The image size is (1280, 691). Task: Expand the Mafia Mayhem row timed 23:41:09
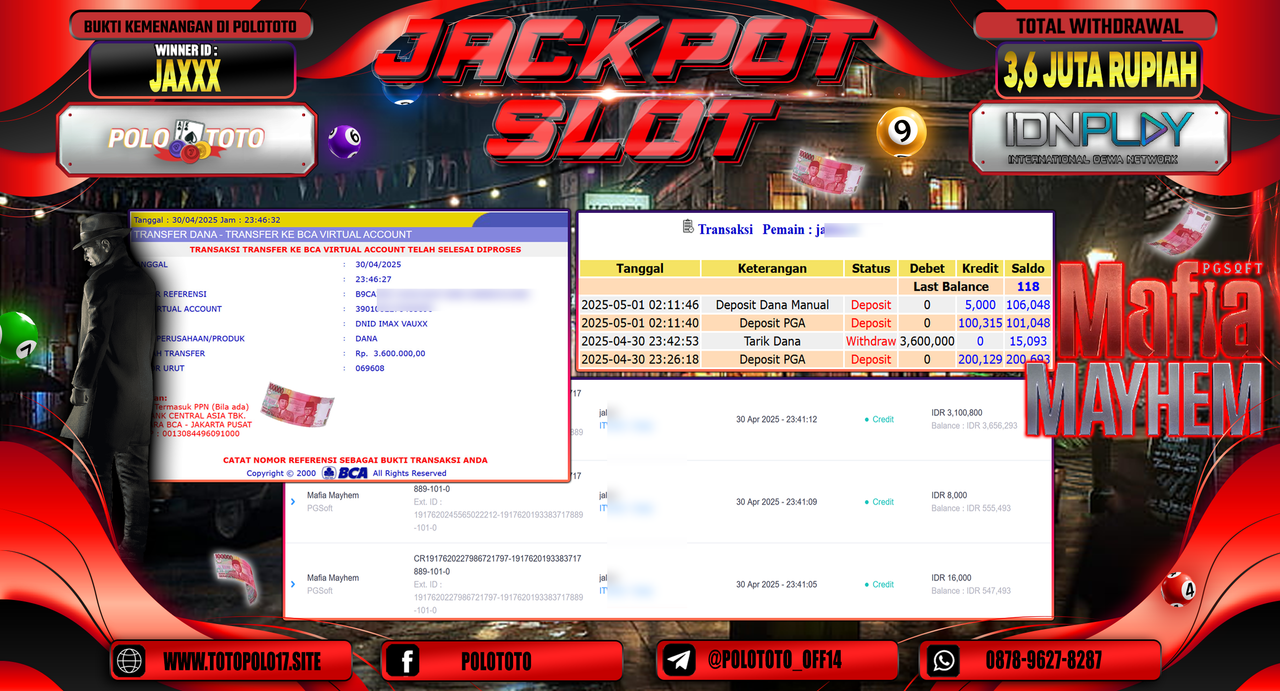coord(292,502)
